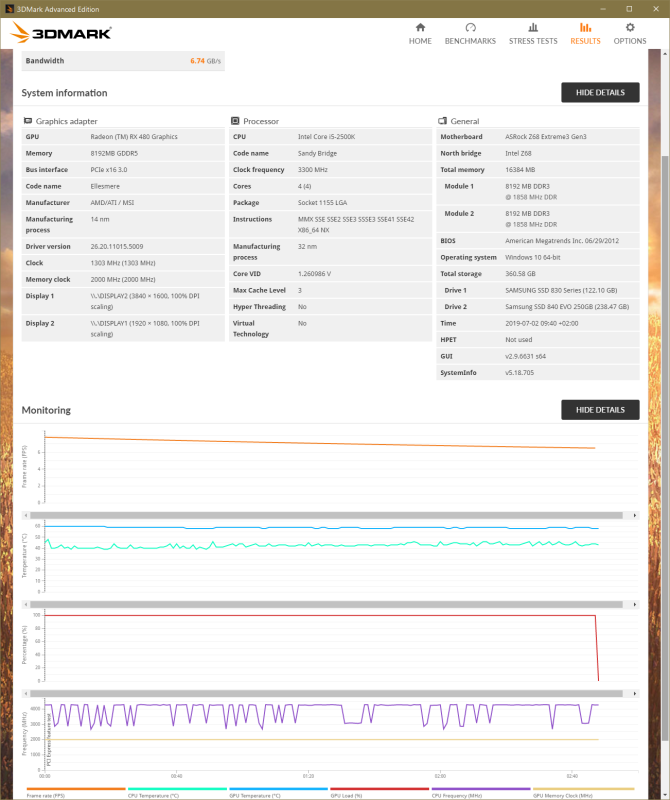This screenshot has width=670, height=800.
Task: Toggle Frame rate (FPS) legend series
Action: pos(76,792)
